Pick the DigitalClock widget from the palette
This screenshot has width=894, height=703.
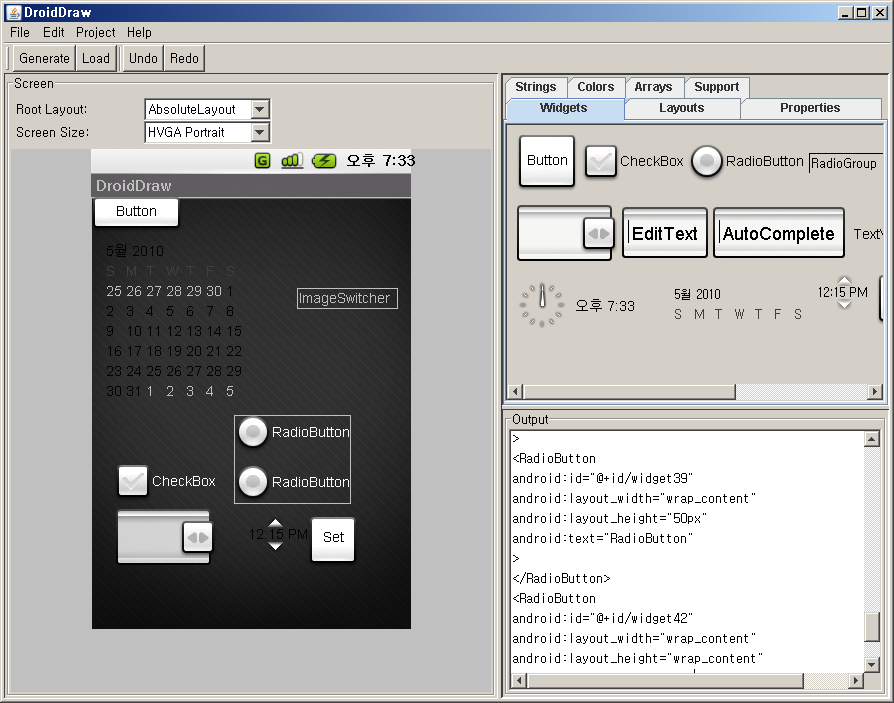coord(605,306)
